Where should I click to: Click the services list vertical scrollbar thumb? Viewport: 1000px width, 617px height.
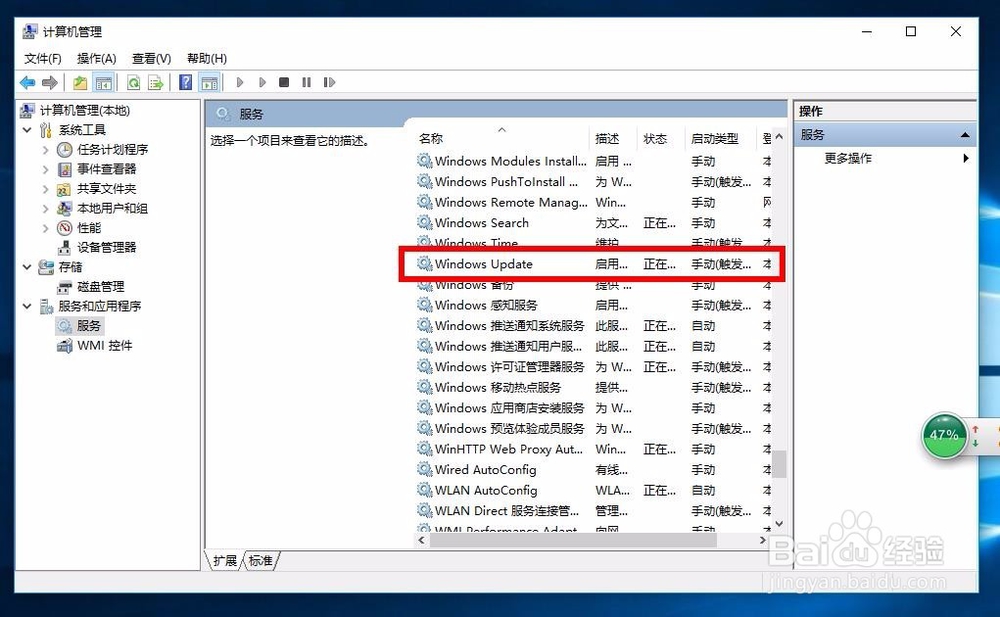[x=779, y=464]
